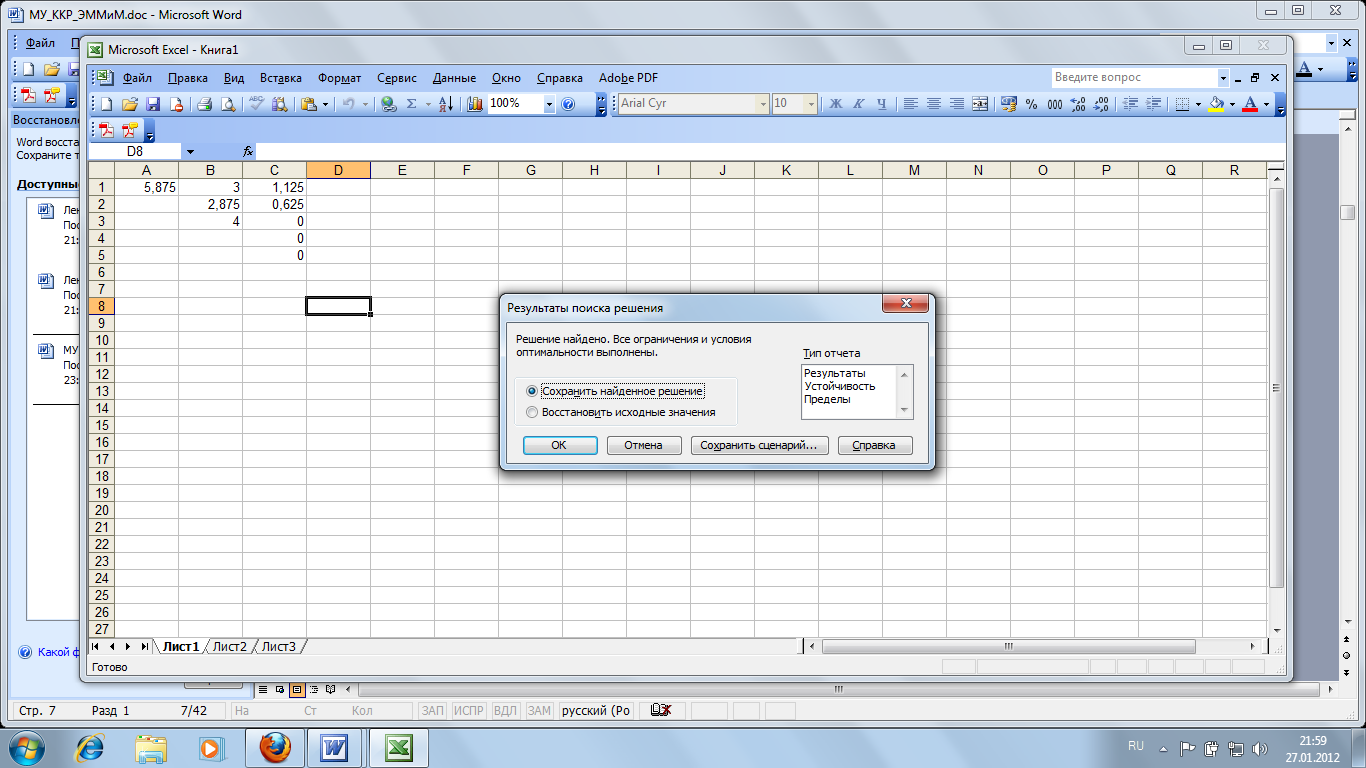Viewport: 1366px width, 768px height.
Task: Open the 'Введите вопрос' help box dropdown
Action: click(x=1223, y=78)
